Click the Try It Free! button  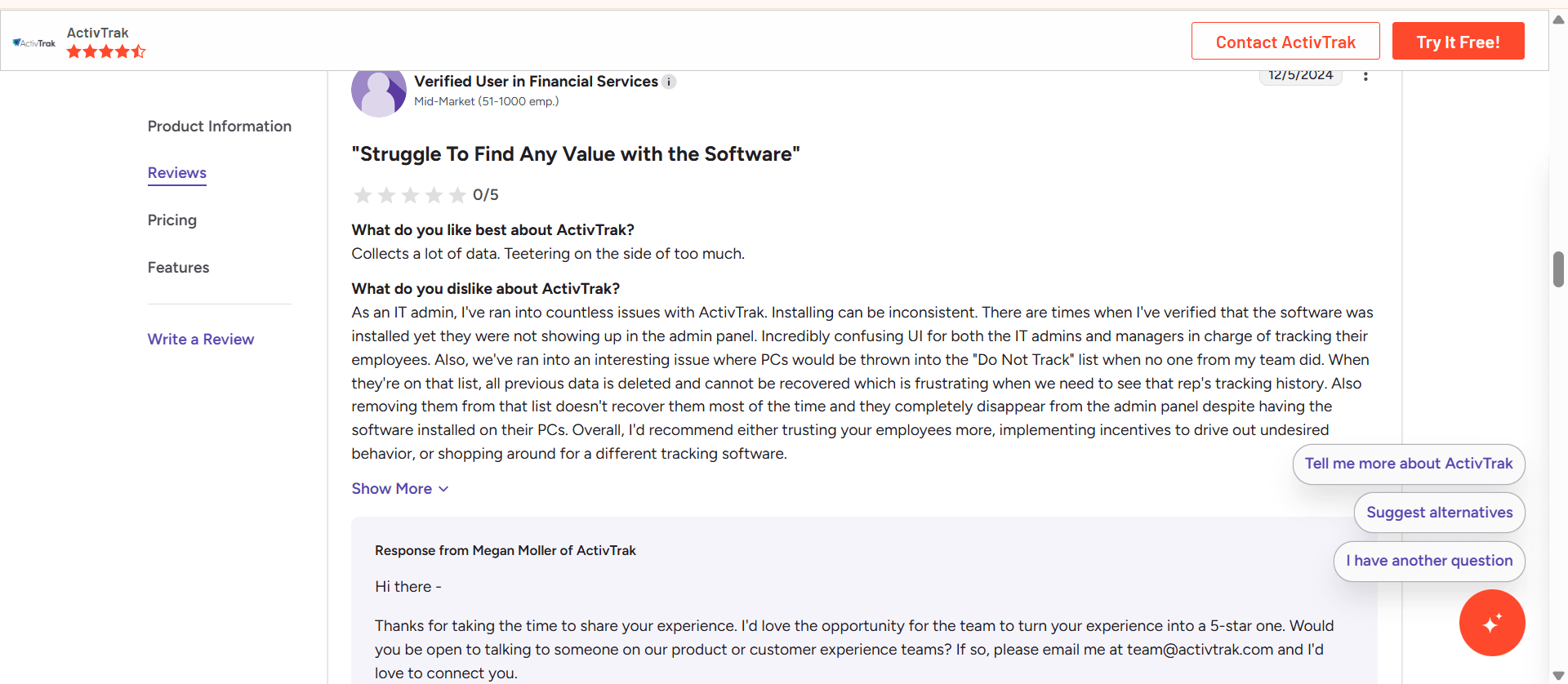pyautogui.click(x=1458, y=42)
